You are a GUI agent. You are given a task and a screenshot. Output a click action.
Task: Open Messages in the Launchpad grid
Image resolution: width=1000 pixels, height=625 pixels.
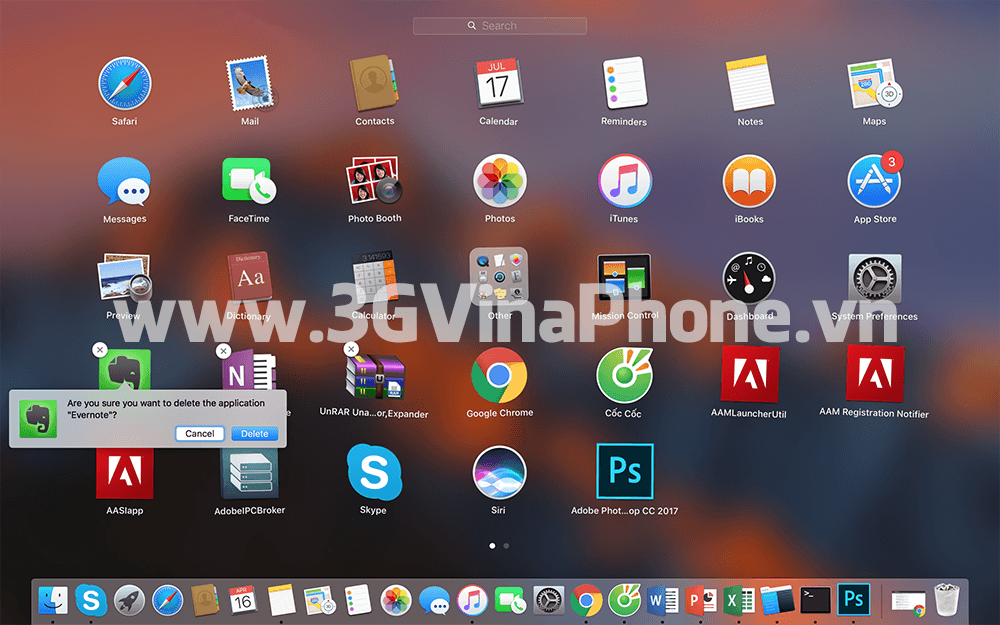point(124,182)
